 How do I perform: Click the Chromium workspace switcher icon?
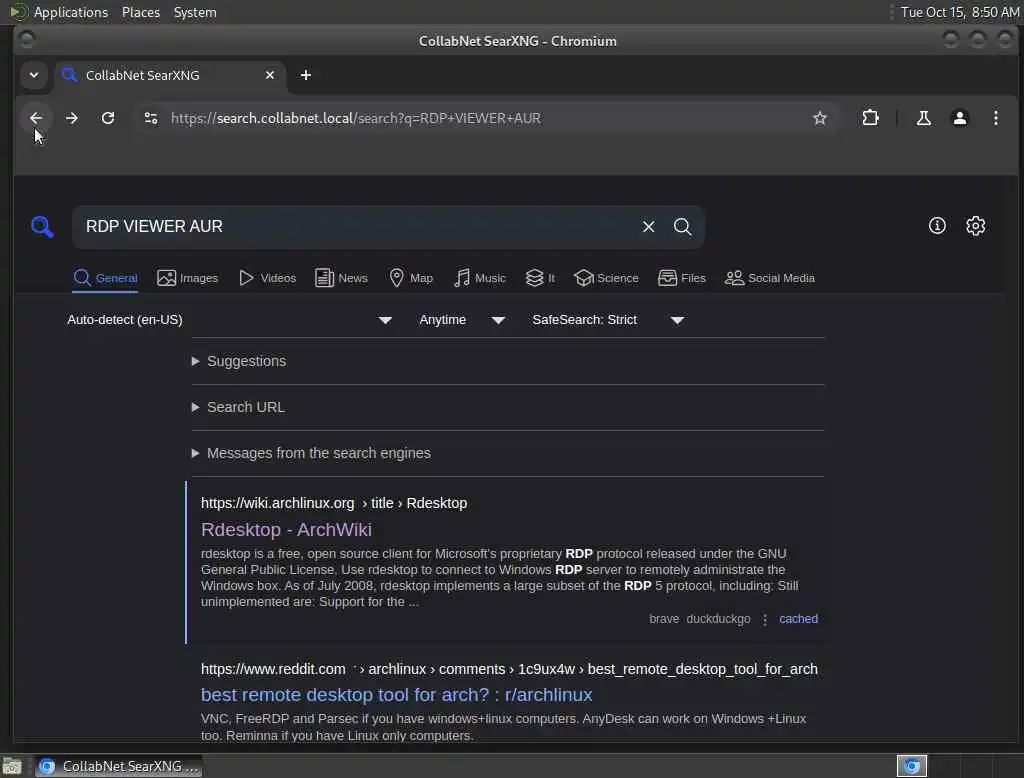tap(912, 766)
